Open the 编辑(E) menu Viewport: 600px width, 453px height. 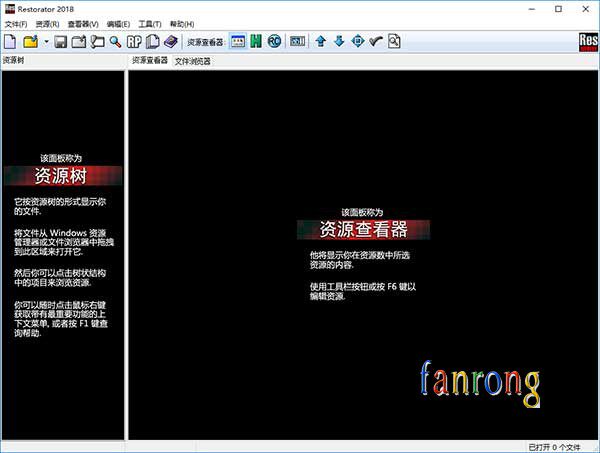click(x=118, y=24)
